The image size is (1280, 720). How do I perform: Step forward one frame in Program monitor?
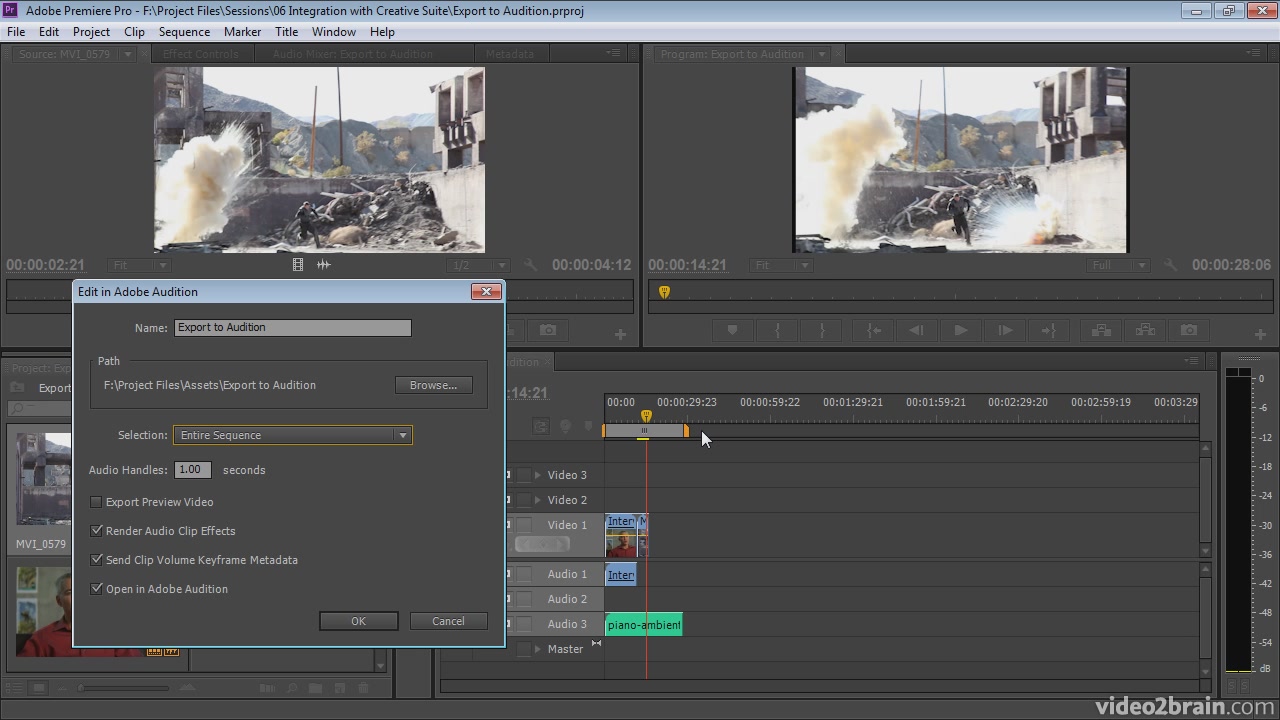[1005, 330]
